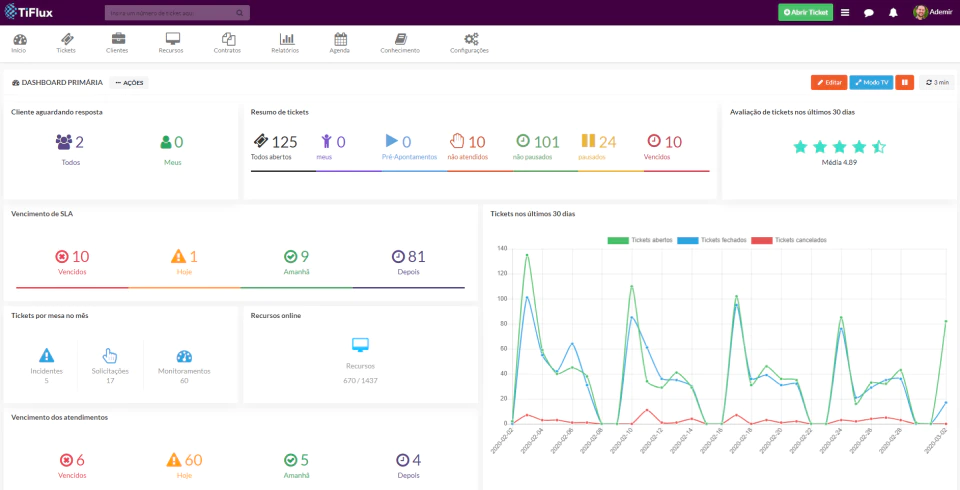Open the hamburger menu in top bar
Viewport: 960px width, 490px height.
tap(845, 12)
